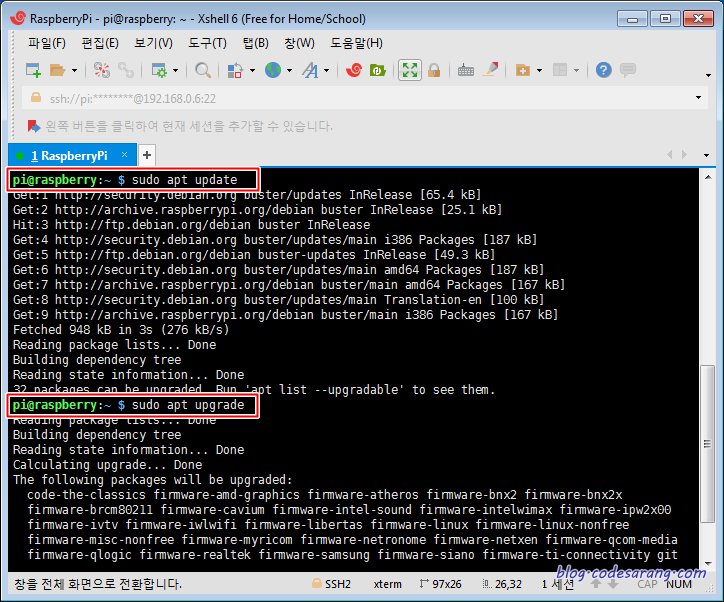Click SSH2 status bar entry

tap(332, 584)
